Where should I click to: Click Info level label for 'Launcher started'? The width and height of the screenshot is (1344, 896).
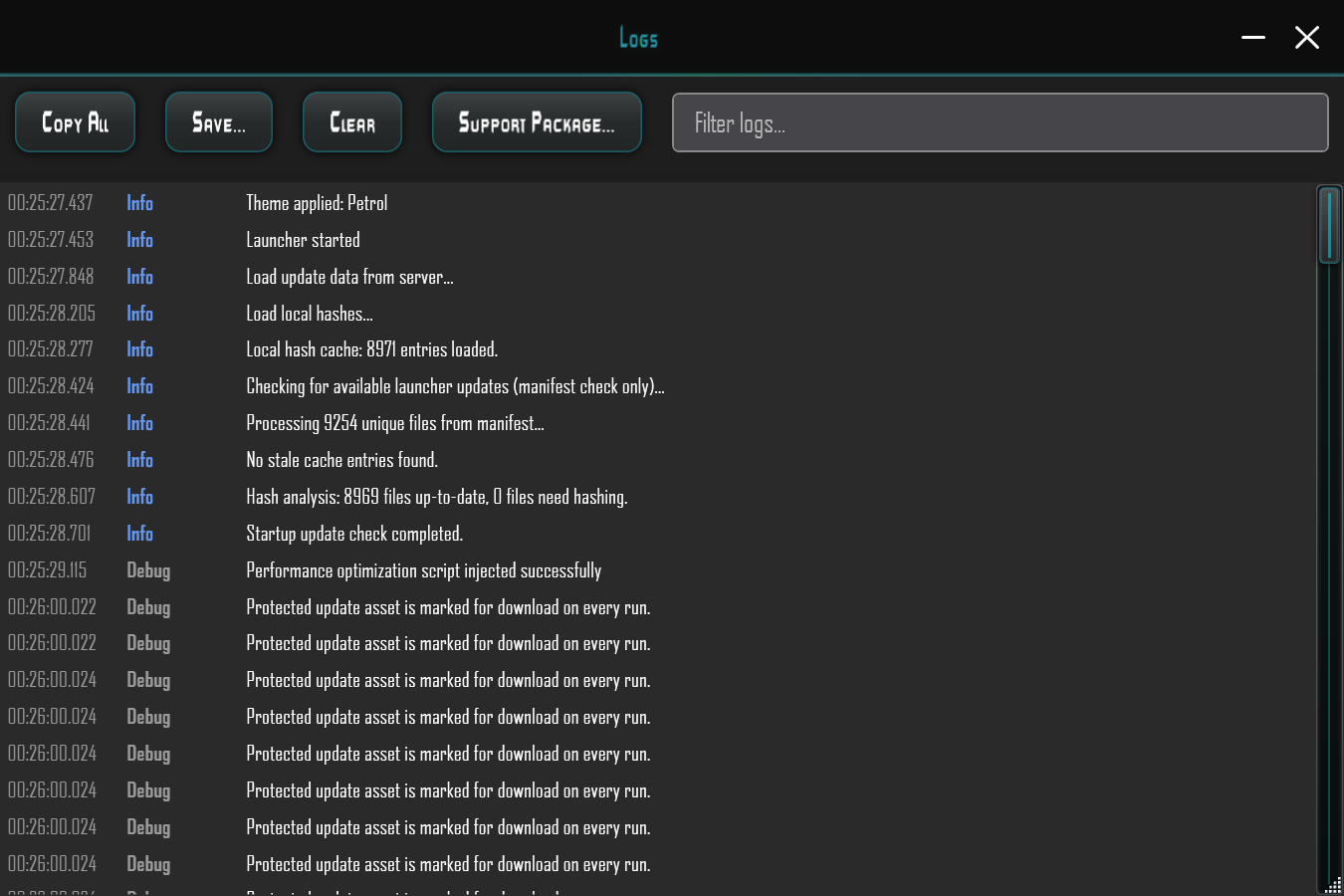click(139, 240)
